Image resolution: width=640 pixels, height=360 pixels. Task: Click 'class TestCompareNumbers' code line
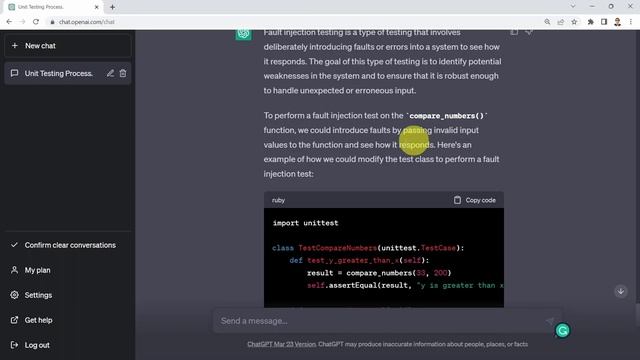[368, 248]
